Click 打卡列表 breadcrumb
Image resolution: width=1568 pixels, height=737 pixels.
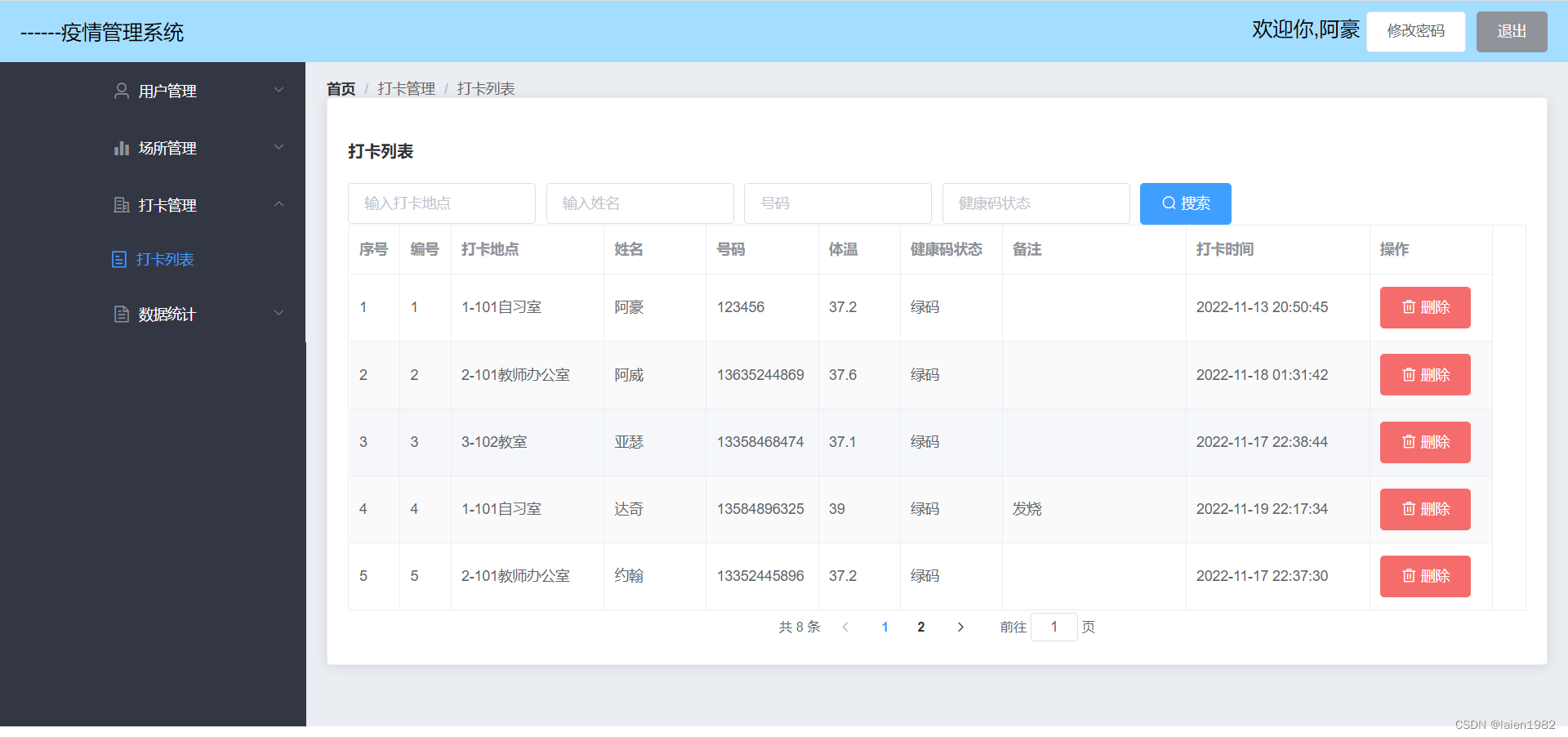(x=486, y=88)
